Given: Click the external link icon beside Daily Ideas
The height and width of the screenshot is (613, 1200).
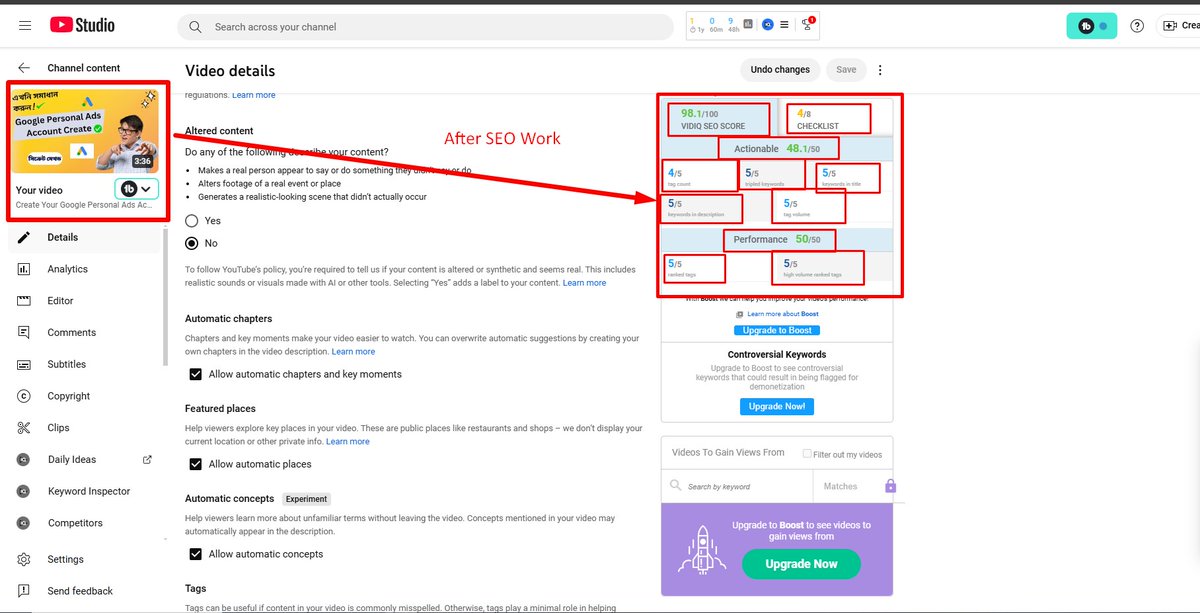Looking at the screenshot, I should pos(148,460).
